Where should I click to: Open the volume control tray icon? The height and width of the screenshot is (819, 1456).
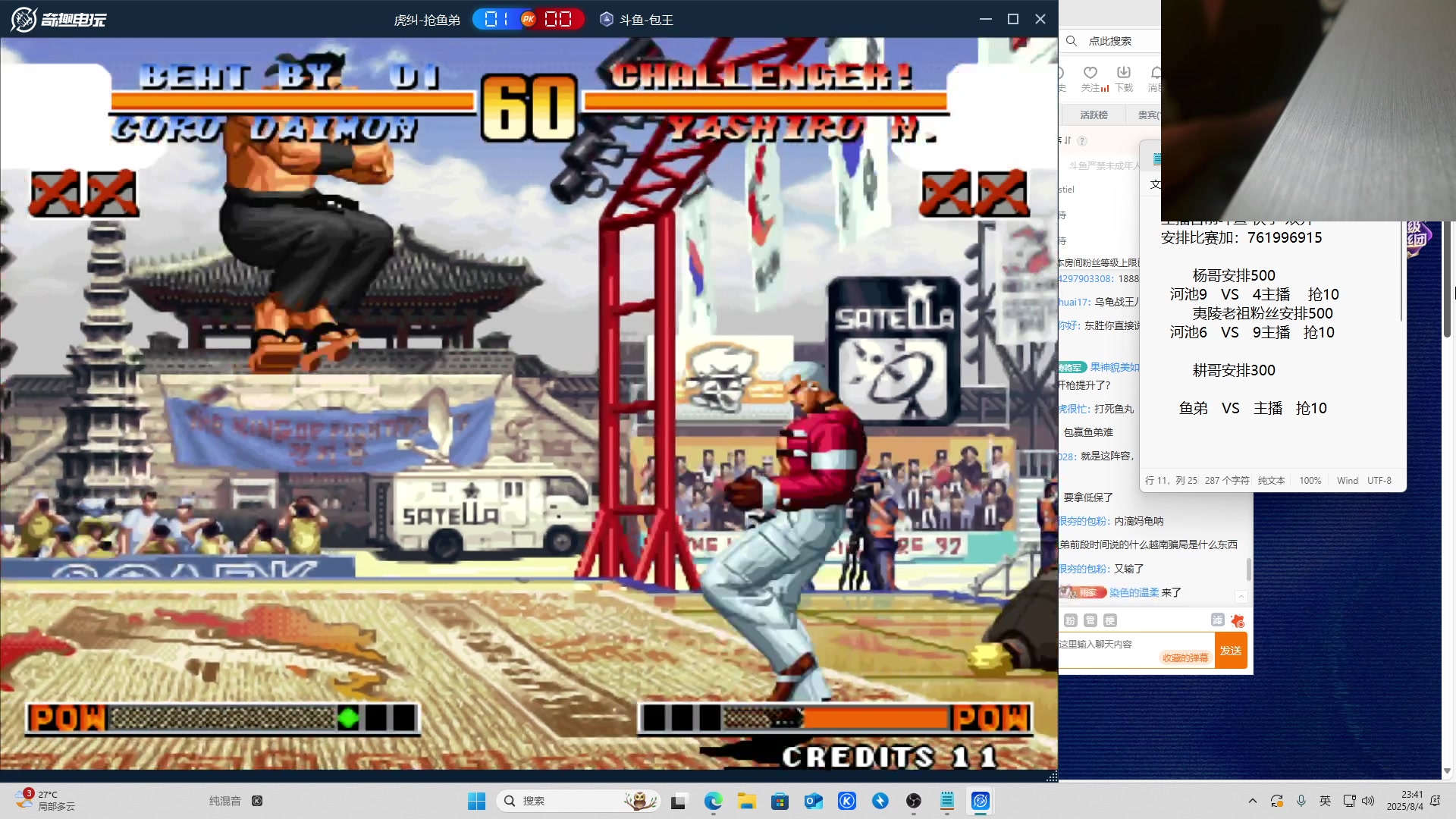[x=1368, y=801]
